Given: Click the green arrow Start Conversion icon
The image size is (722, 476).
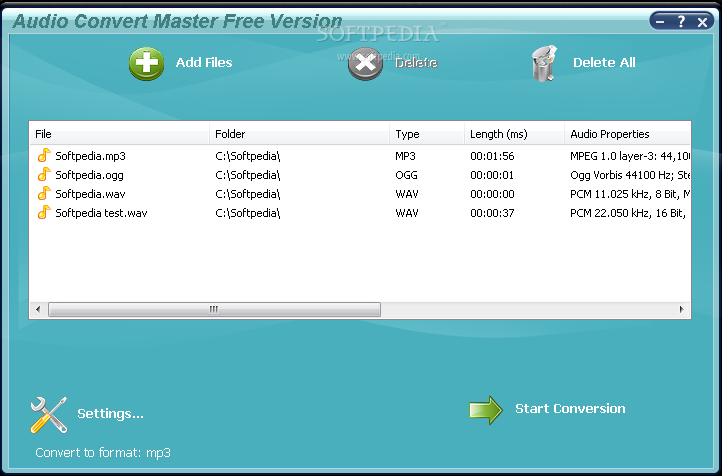Looking at the screenshot, I should 486,410.
